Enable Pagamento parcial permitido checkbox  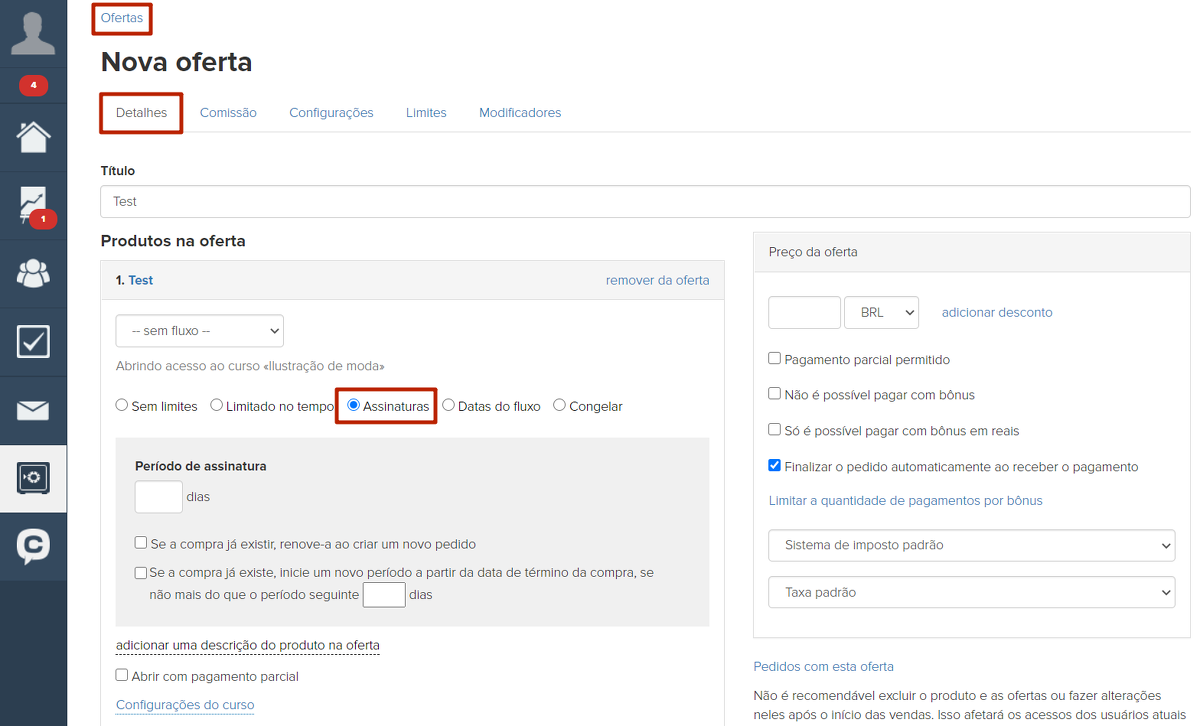[775, 359]
